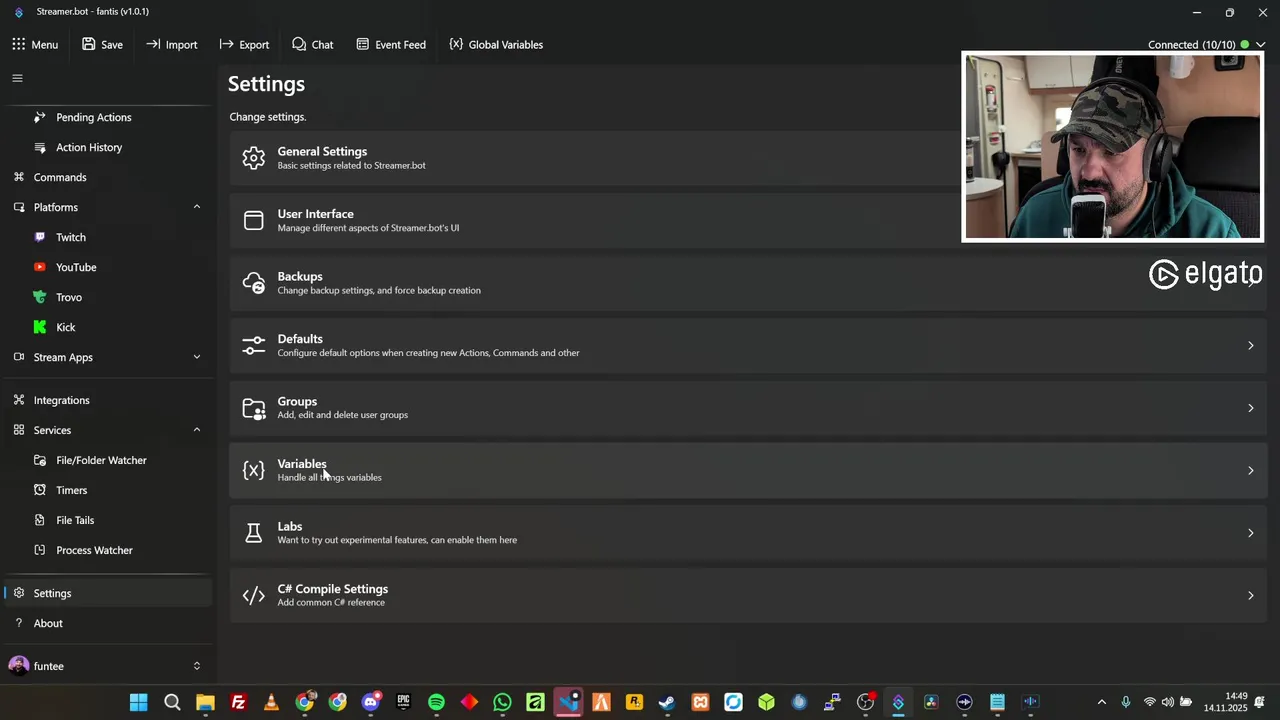
Task: Open Global Variables from the toolbar
Action: (x=496, y=44)
